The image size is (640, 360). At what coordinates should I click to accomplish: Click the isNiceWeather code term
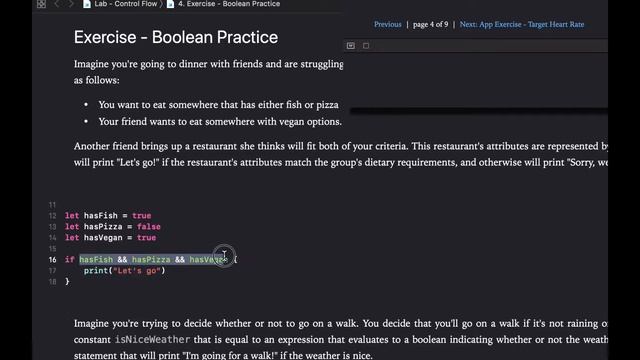click(x=152, y=340)
